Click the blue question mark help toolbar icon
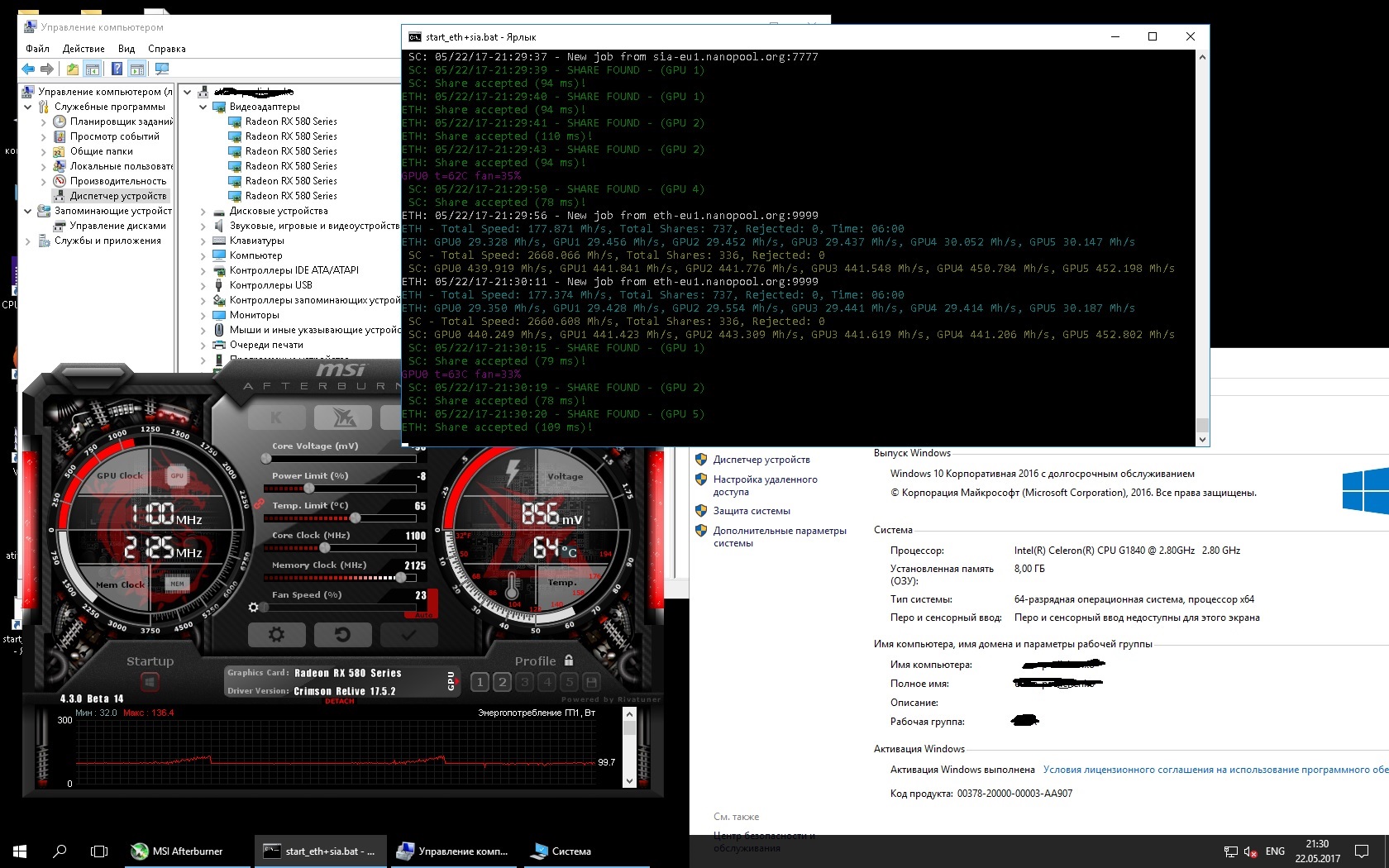Image resolution: width=1389 pixels, height=868 pixels. pyautogui.click(x=117, y=69)
